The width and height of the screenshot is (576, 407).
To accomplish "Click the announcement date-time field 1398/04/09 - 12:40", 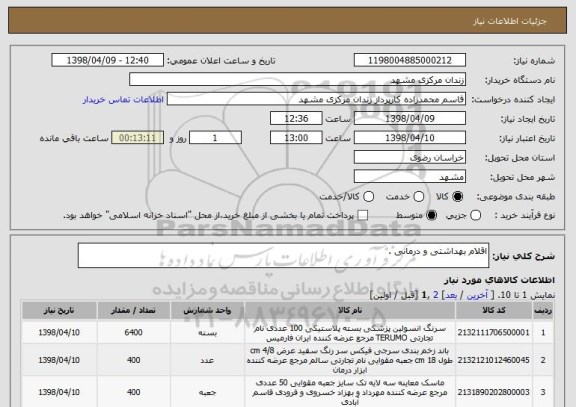I will [x=108, y=60].
